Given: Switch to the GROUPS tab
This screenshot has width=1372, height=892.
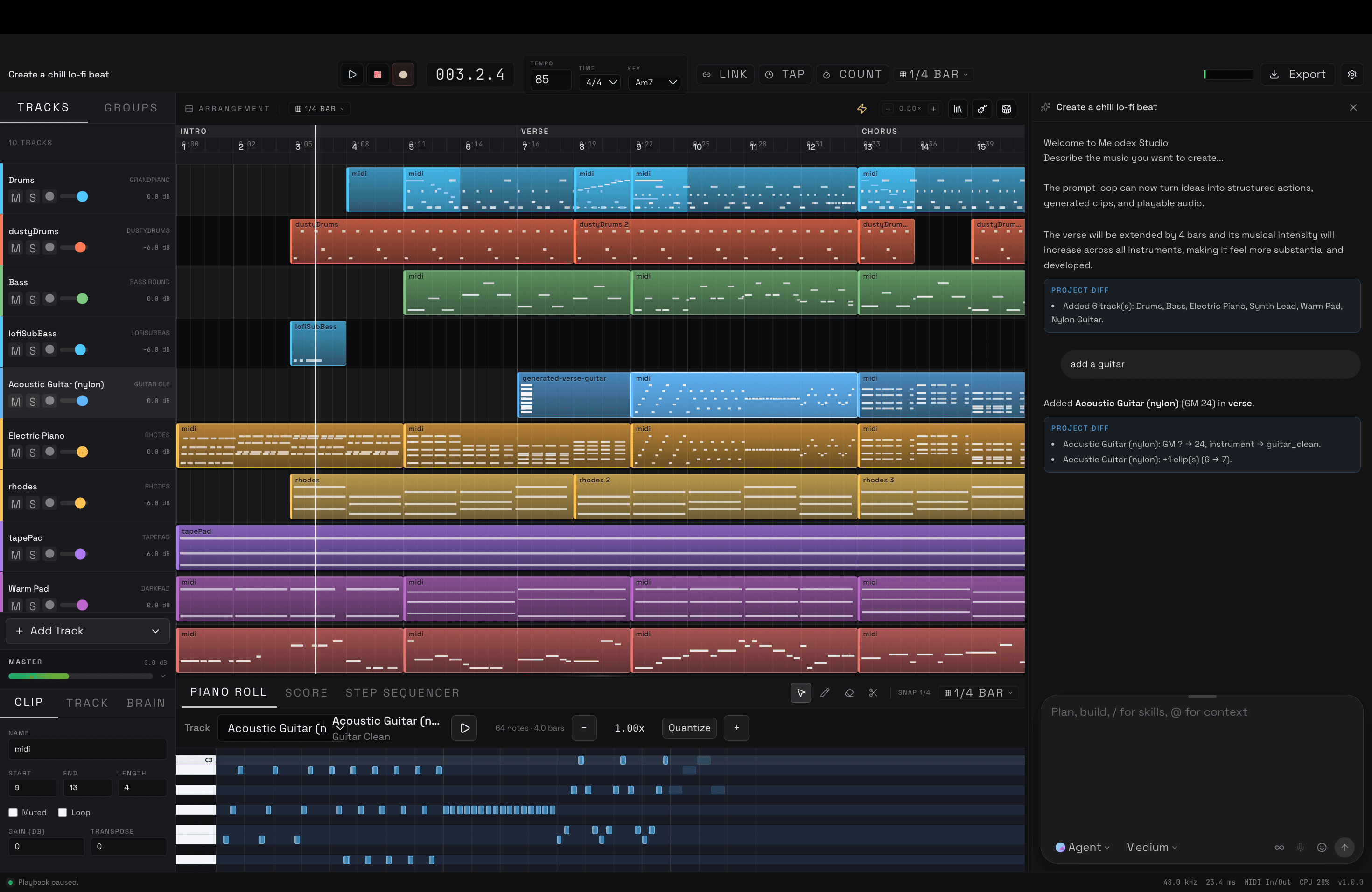Looking at the screenshot, I should pyautogui.click(x=131, y=108).
